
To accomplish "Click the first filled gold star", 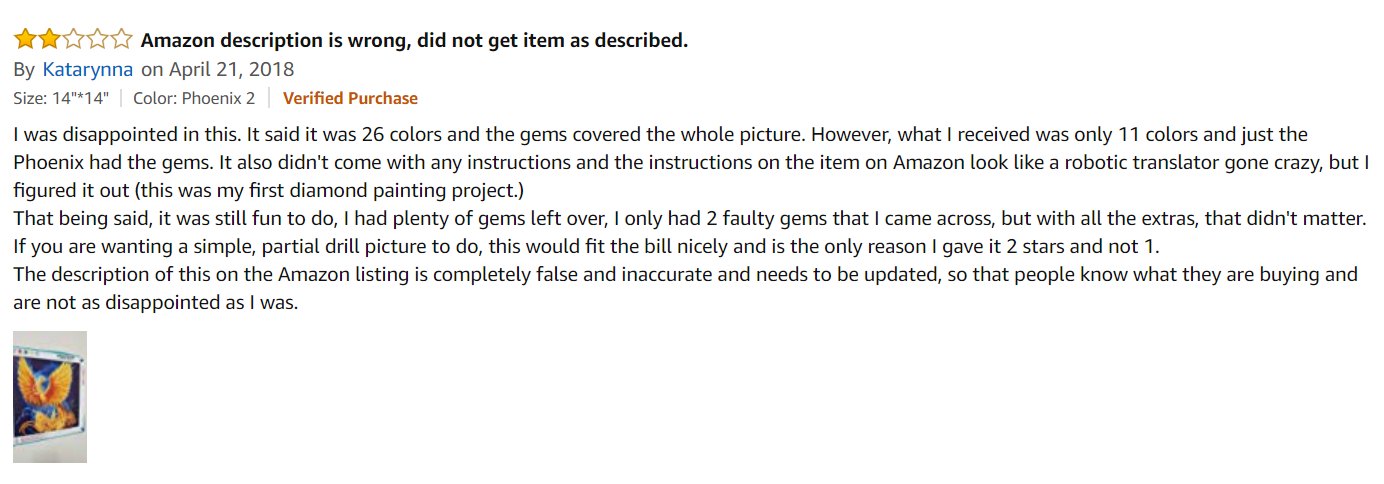I will click(x=24, y=40).
